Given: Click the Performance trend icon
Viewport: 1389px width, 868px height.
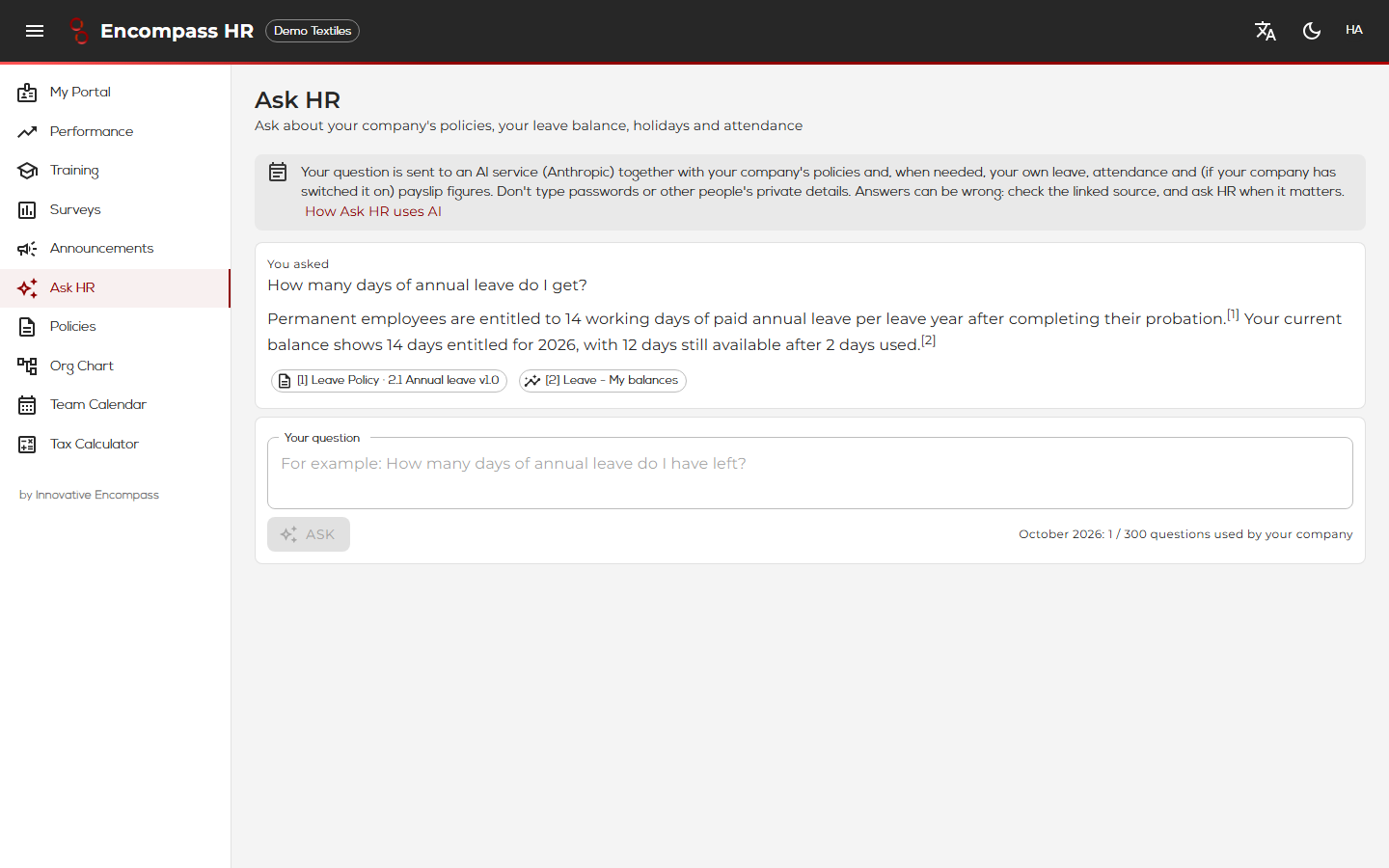Looking at the screenshot, I should pyautogui.click(x=27, y=131).
